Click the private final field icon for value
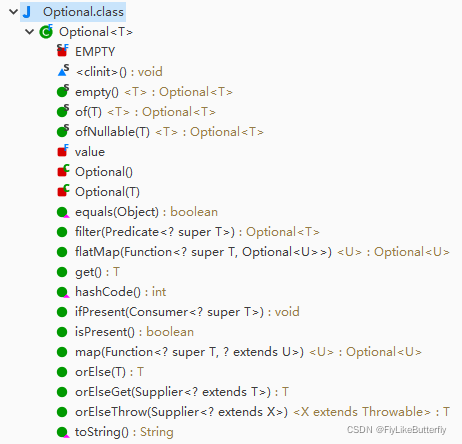The width and height of the screenshot is (462, 444). point(63,151)
